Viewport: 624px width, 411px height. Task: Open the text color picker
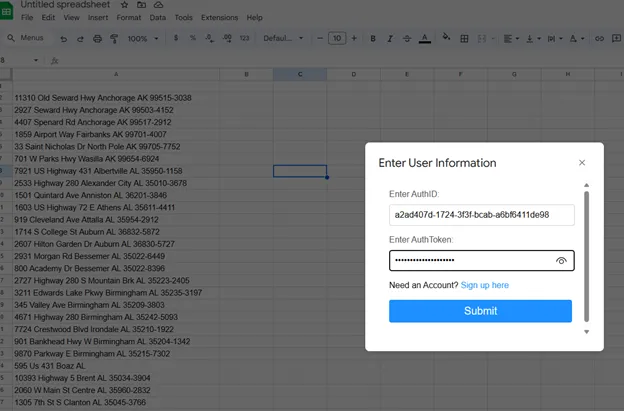coord(424,38)
